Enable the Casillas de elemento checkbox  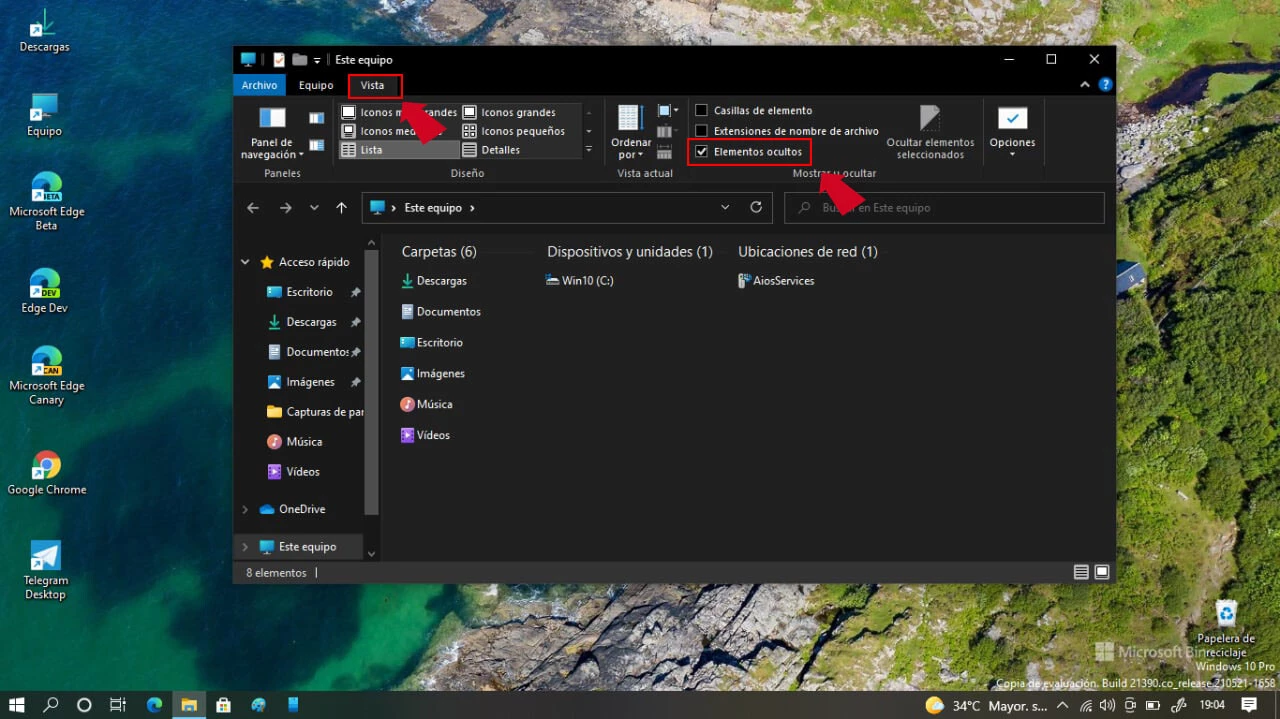[x=702, y=110]
